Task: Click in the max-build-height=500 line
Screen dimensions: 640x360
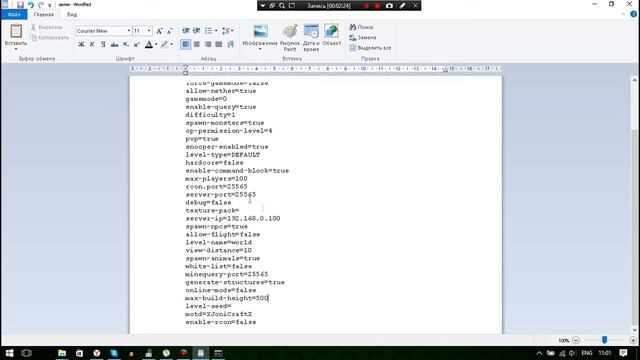Action: [x=227, y=298]
